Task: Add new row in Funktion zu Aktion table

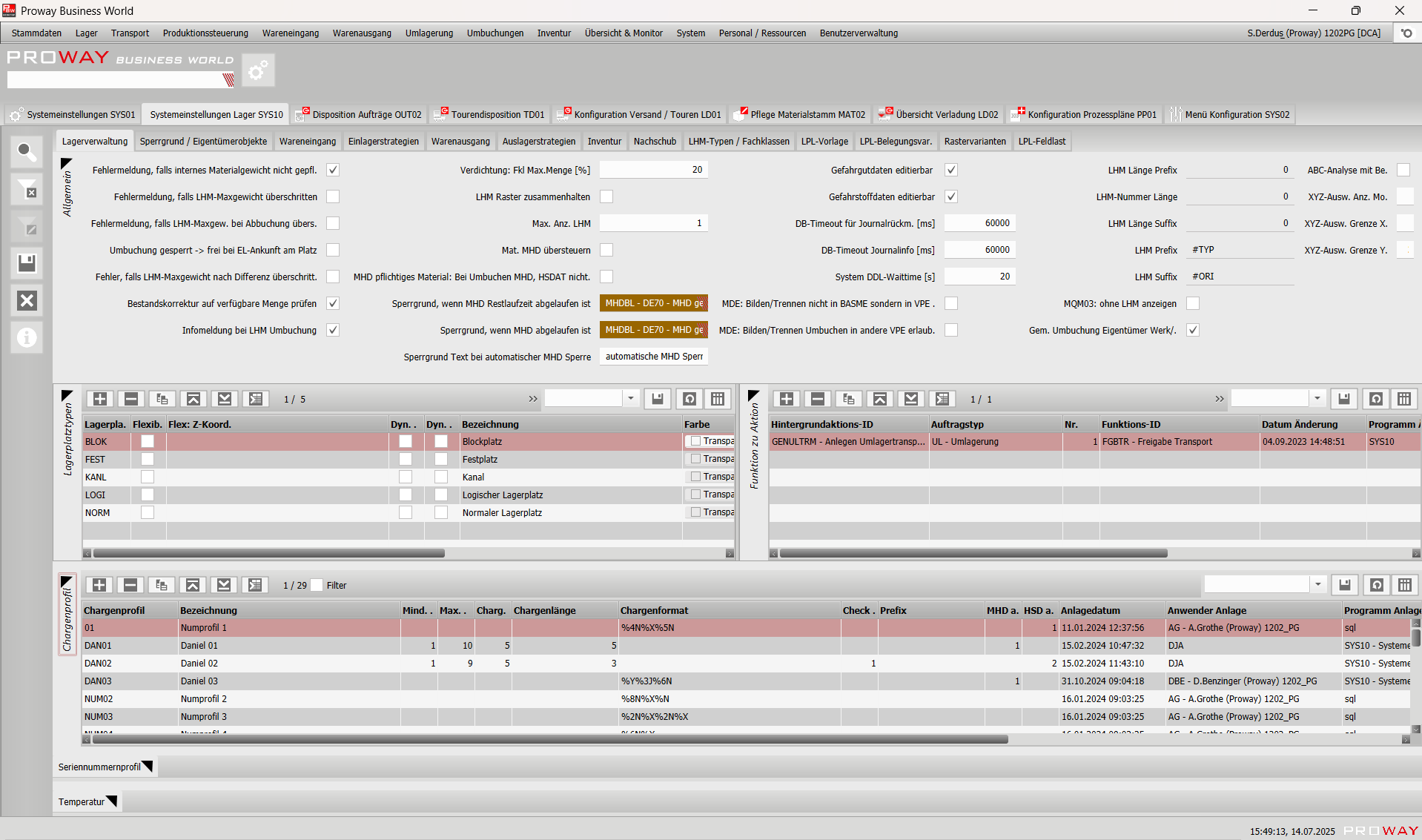Action: (787, 399)
